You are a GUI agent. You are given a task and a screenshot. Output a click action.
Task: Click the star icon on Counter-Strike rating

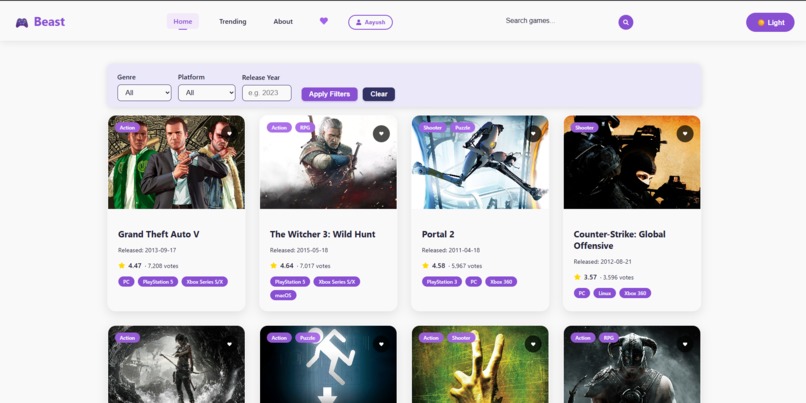(577, 277)
